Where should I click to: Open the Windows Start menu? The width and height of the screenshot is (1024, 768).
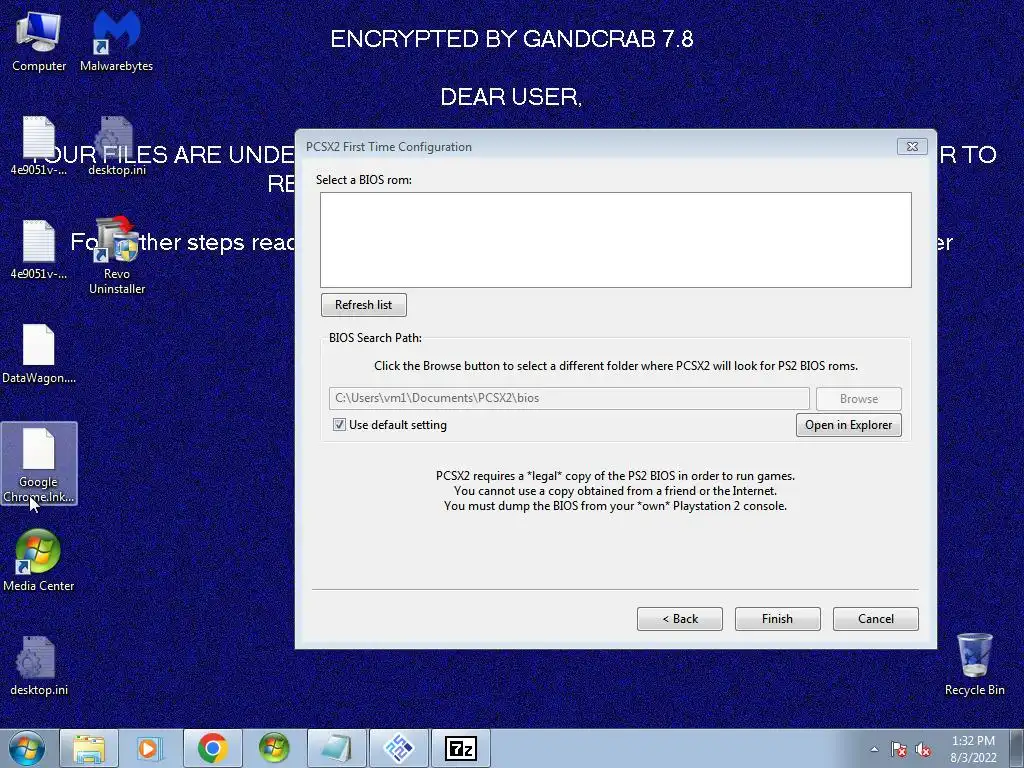[27, 748]
